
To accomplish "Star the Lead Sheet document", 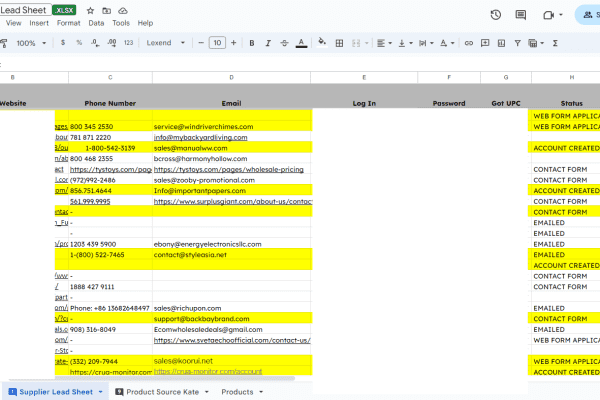I will pyautogui.click(x=90, y=11).
